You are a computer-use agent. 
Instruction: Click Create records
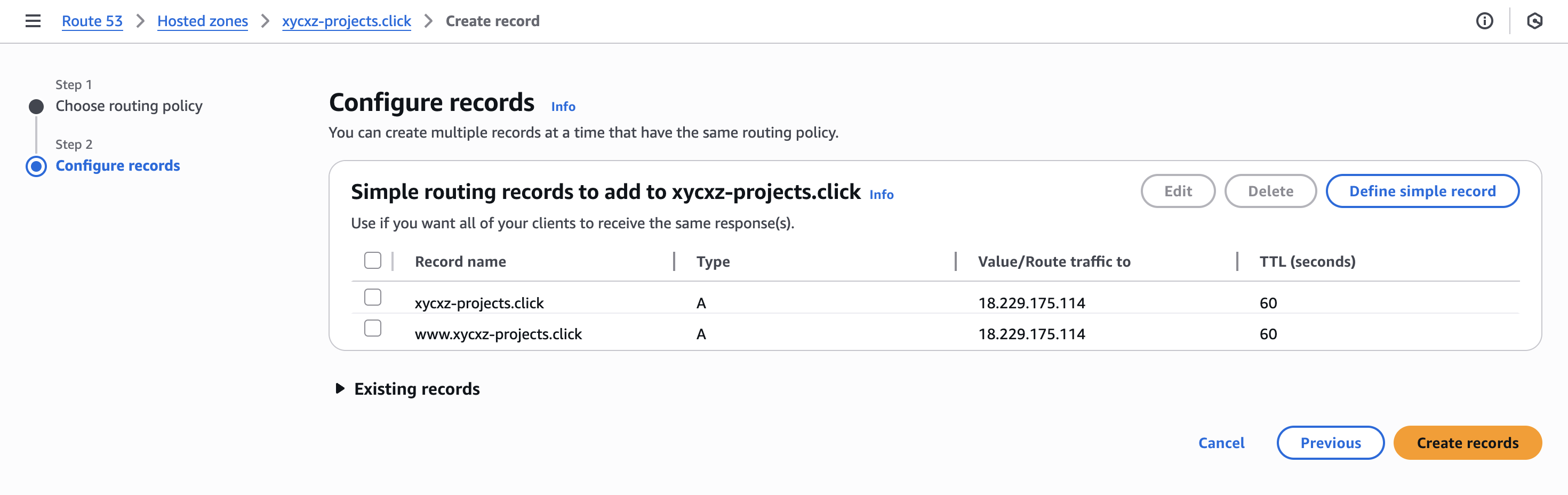pyautogui.click(x=1467, y=443)
